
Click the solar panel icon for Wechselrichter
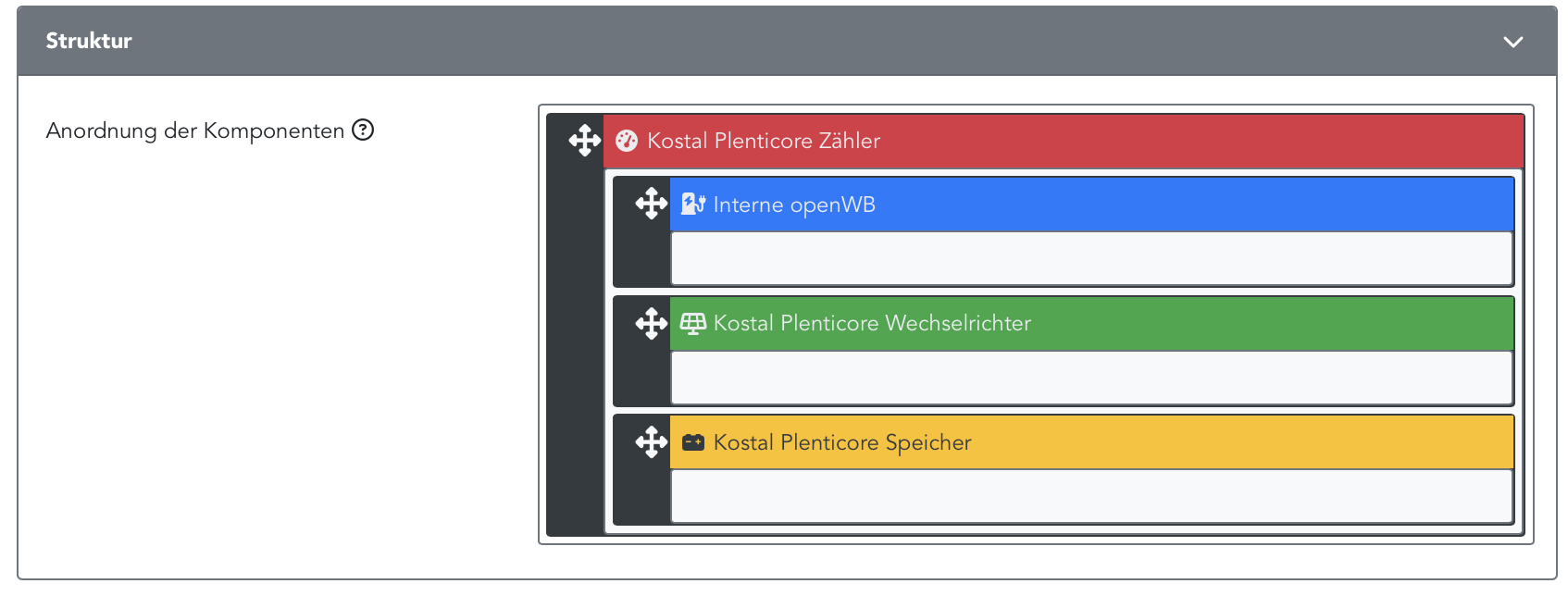click(x=693, y=323)
